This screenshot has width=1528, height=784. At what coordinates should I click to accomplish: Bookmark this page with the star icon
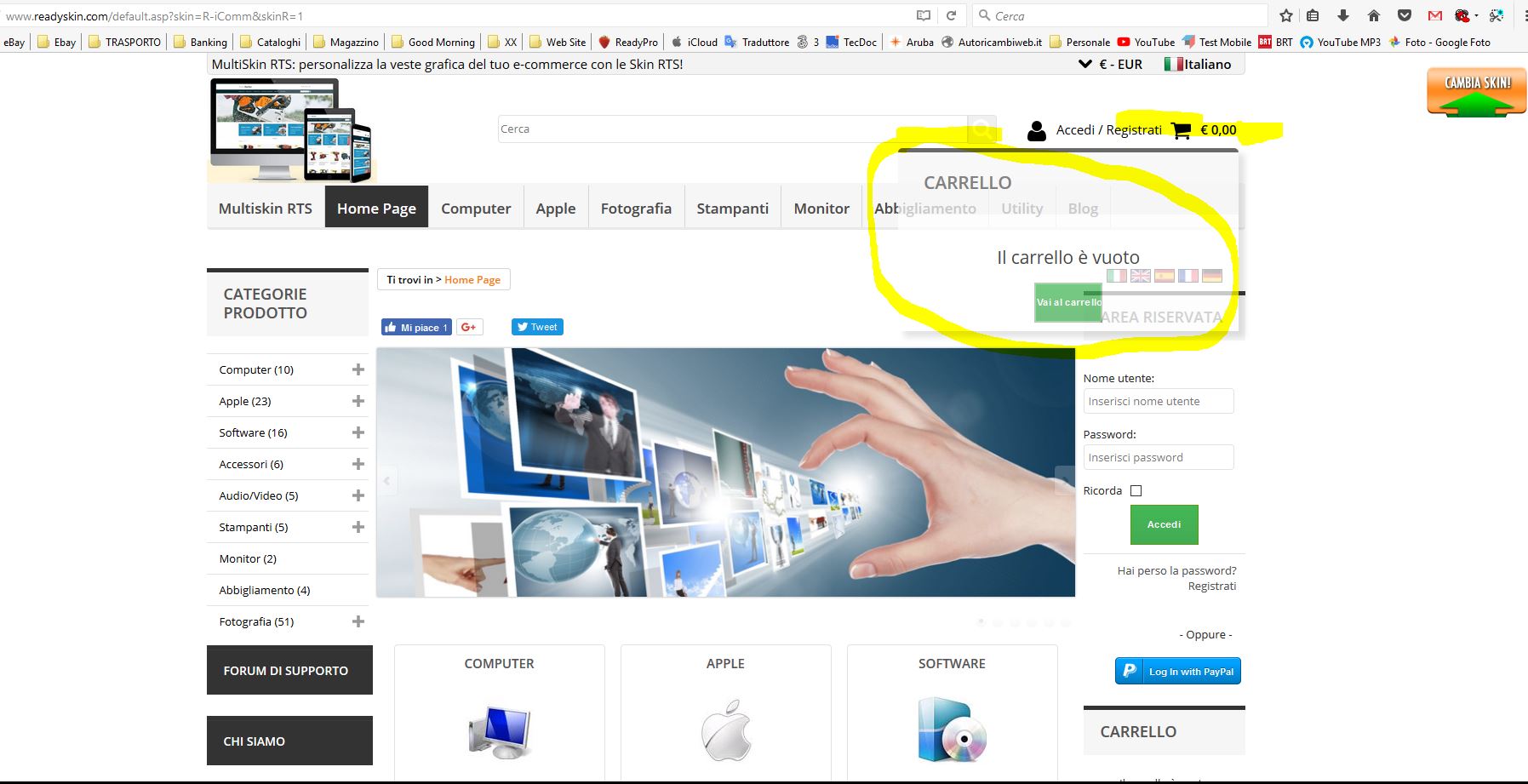click(x=1286, y=15)
